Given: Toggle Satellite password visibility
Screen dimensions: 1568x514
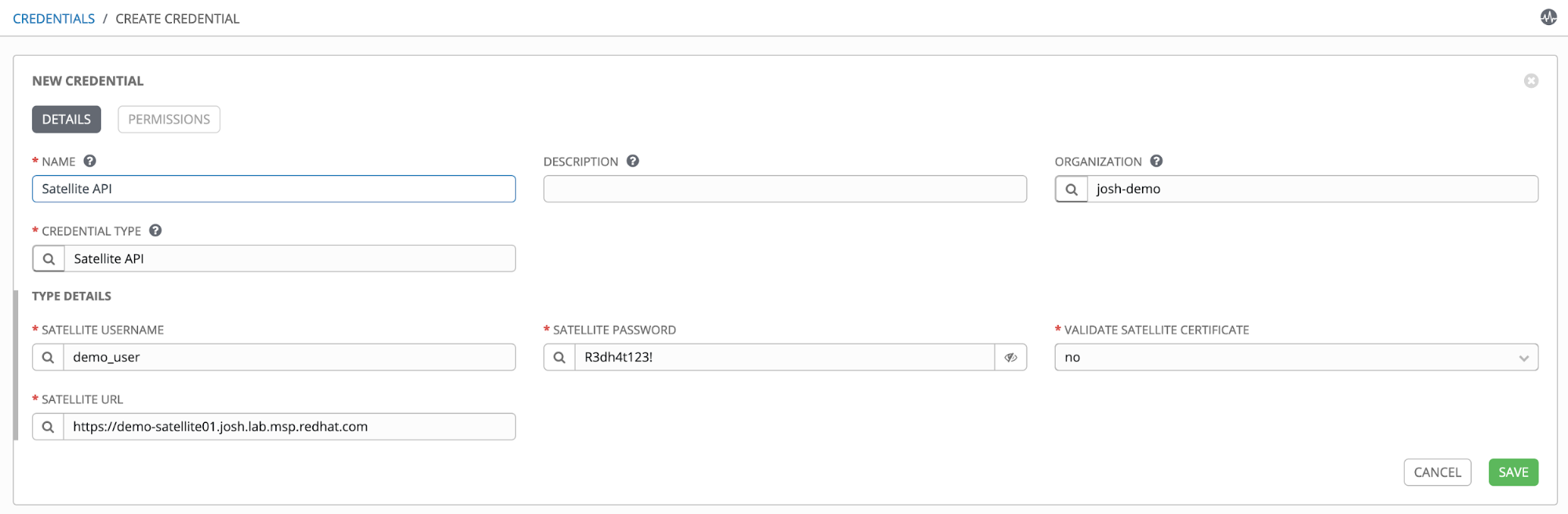Looking at the screenshot, I should [1010, 357].
